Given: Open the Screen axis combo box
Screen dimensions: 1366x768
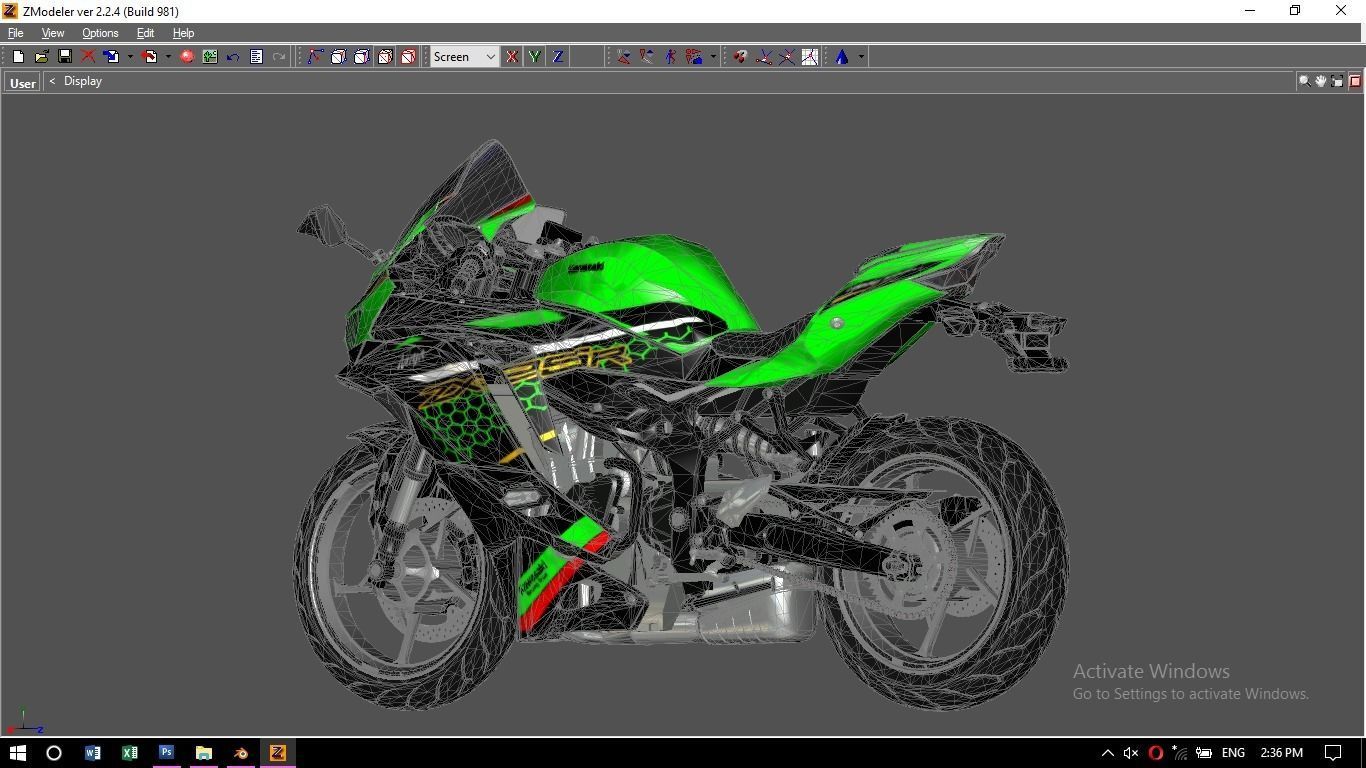Looking at the screenshot, I should coord(464,57).
